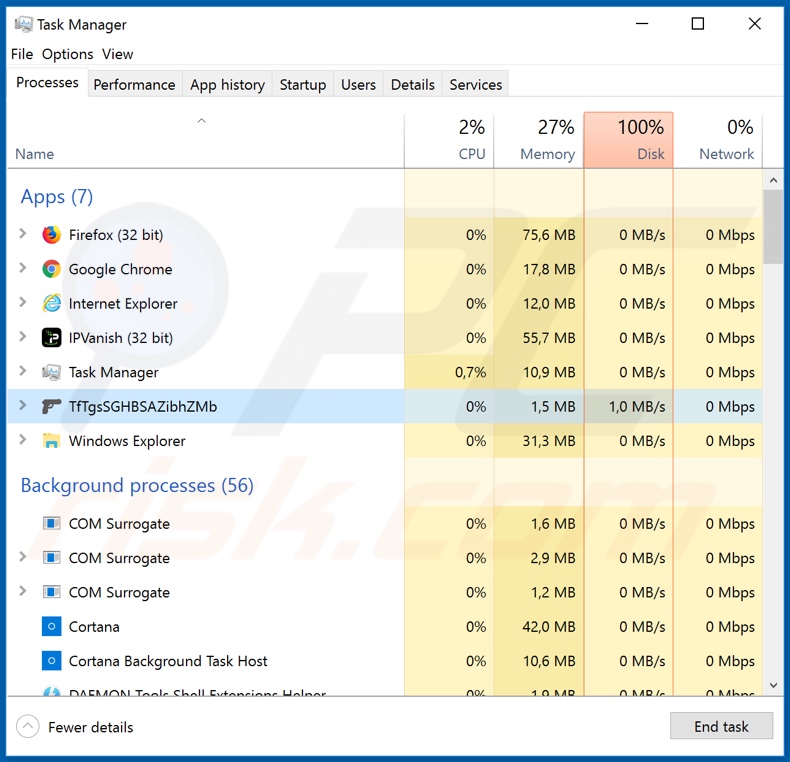Click the vertical scrollbar thumb
This screenshot has height=762, width=790.
[773, 227]
